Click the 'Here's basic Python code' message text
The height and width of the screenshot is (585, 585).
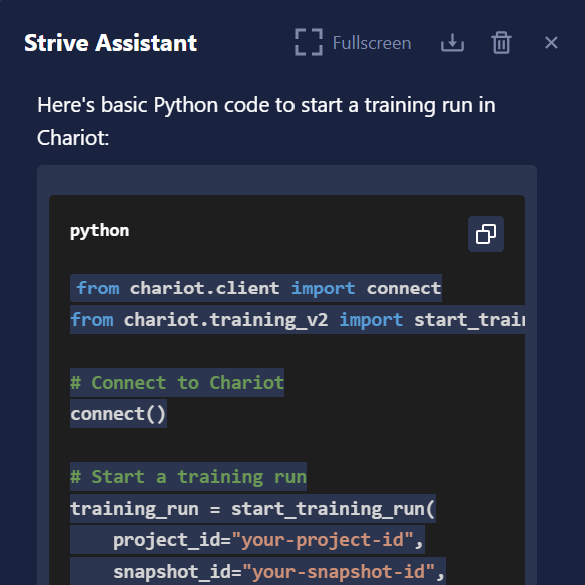point(266,121)
